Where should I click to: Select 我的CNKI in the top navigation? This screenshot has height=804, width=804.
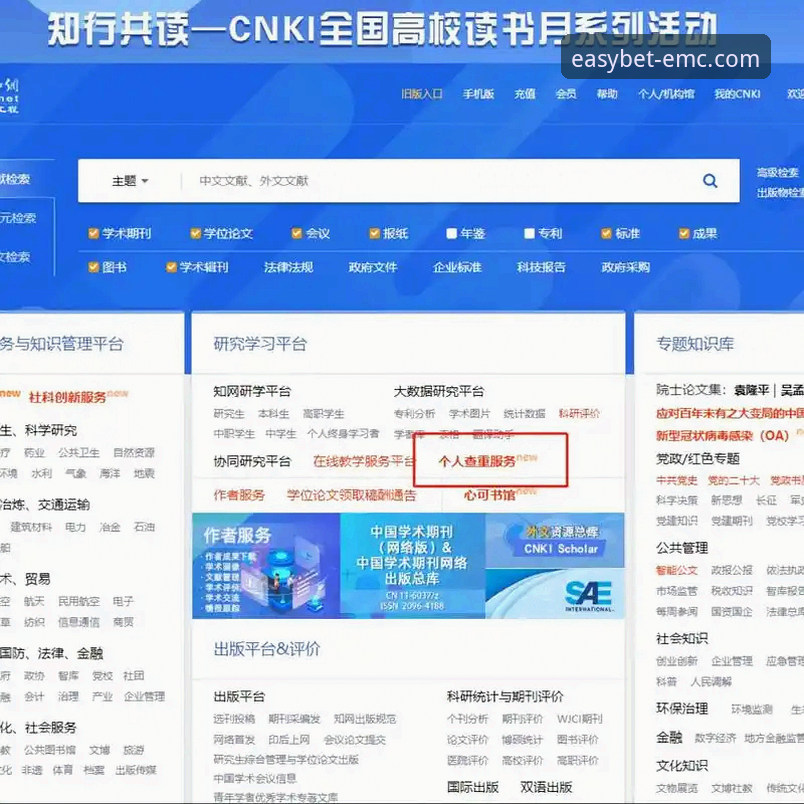click(x=737, y=93)
